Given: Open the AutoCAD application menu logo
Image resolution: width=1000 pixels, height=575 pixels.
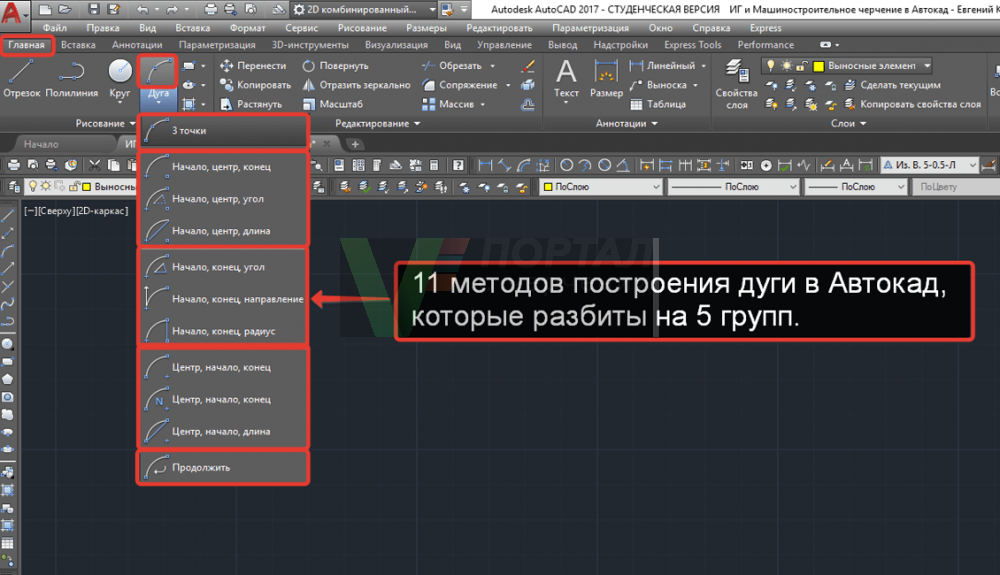Looking at the screenshot, I should pyautogui.click(x=13, y=13).
